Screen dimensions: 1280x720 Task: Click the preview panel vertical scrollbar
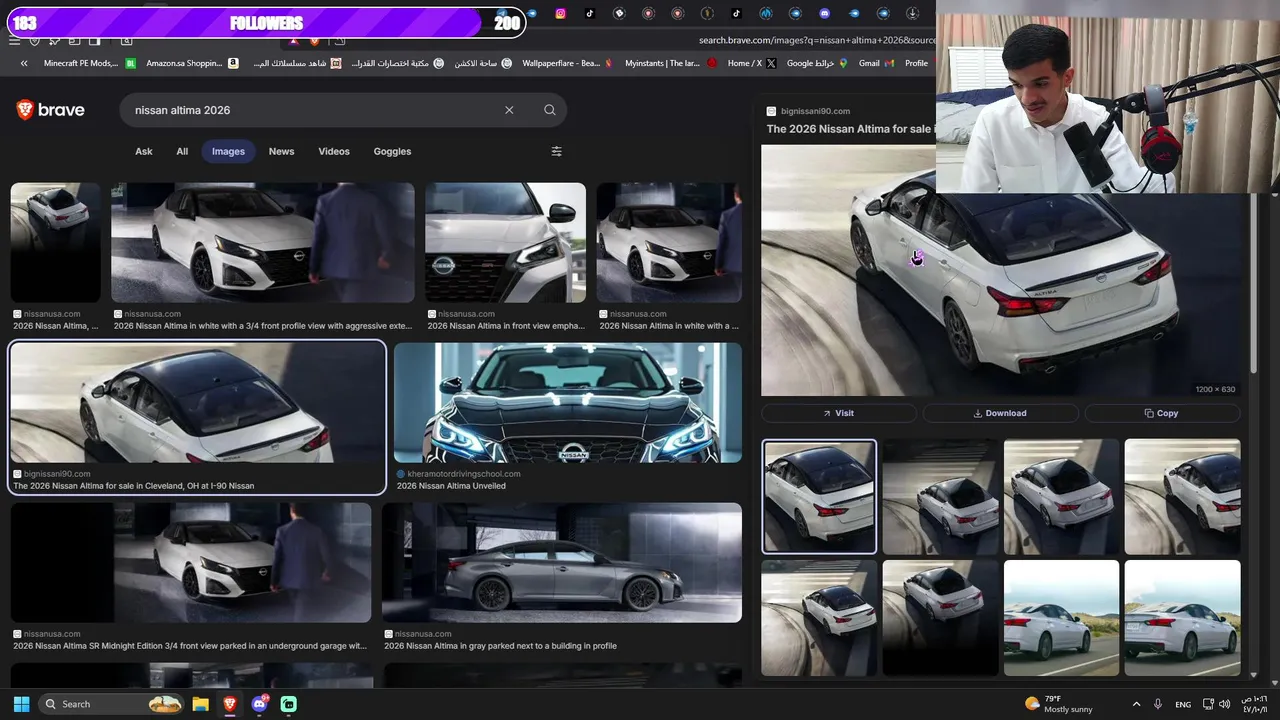coord(1253,285)
